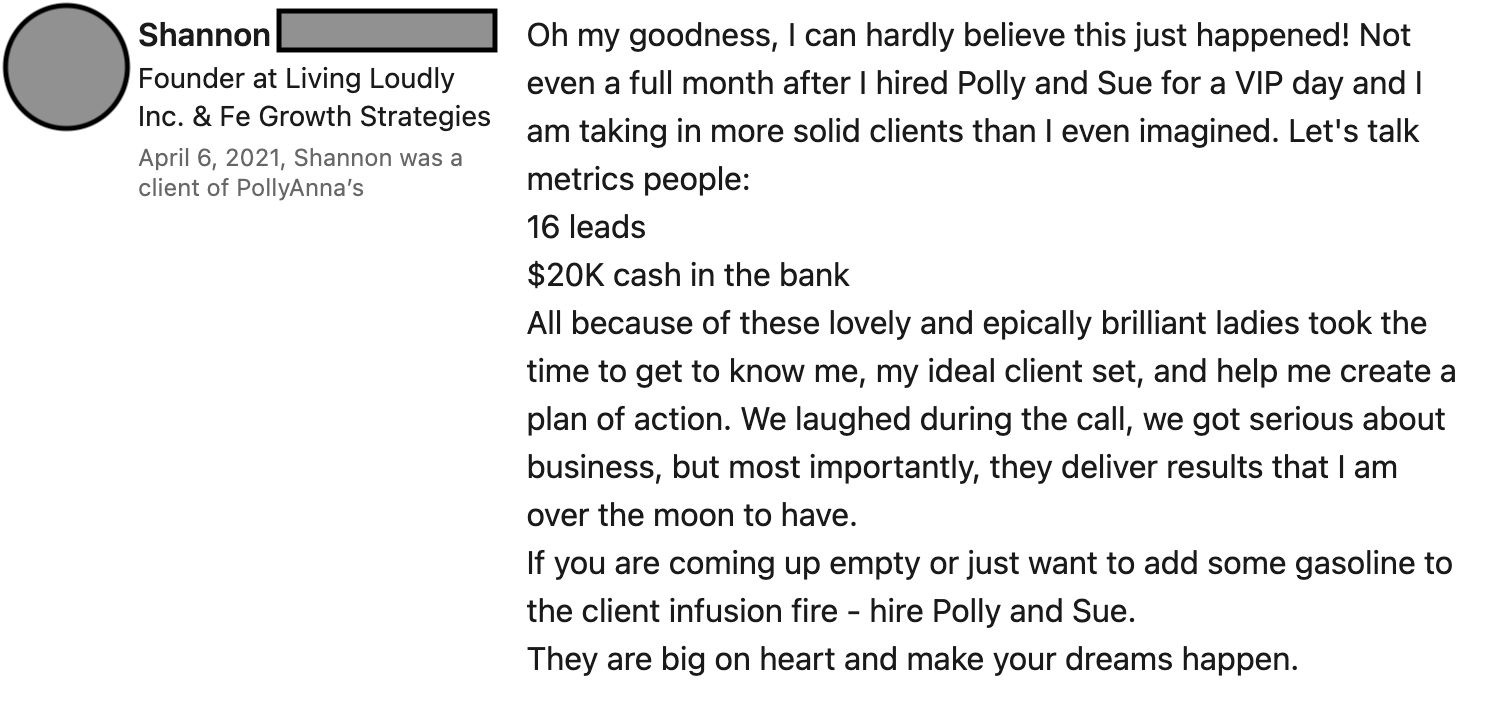Click the closing line They are big on heart
Screen dimensions: 1508x718
[912, 659]
